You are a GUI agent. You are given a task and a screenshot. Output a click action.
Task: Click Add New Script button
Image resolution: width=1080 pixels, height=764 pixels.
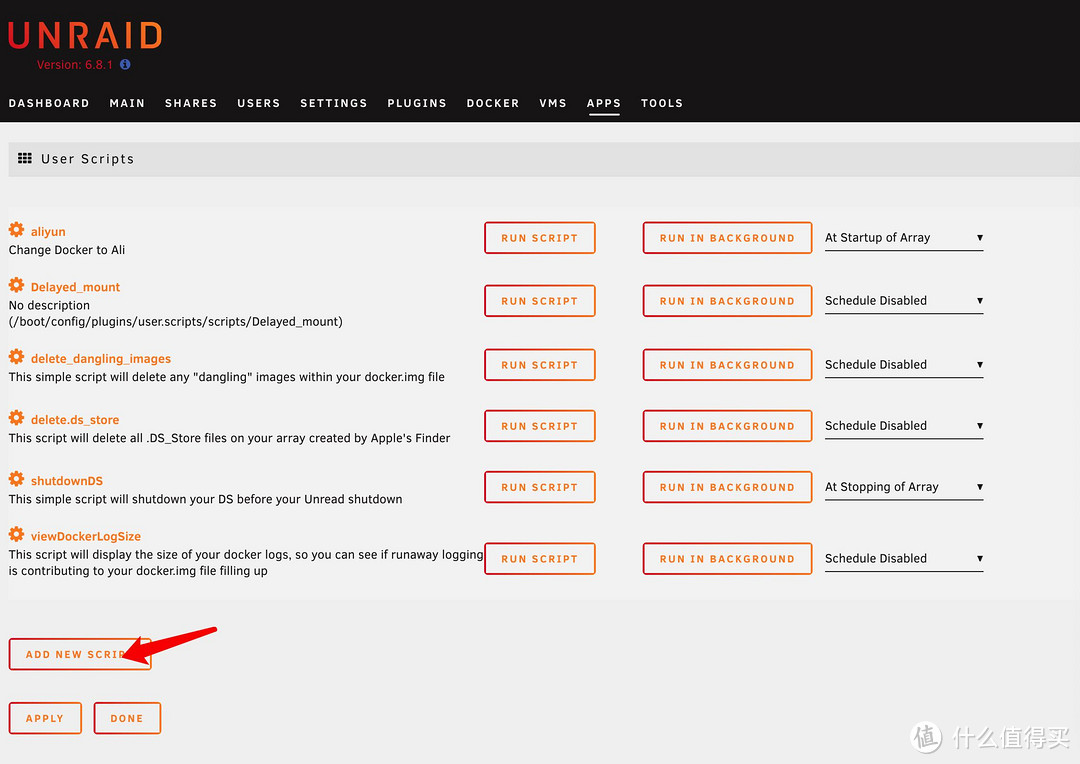[x=80, y=654]
